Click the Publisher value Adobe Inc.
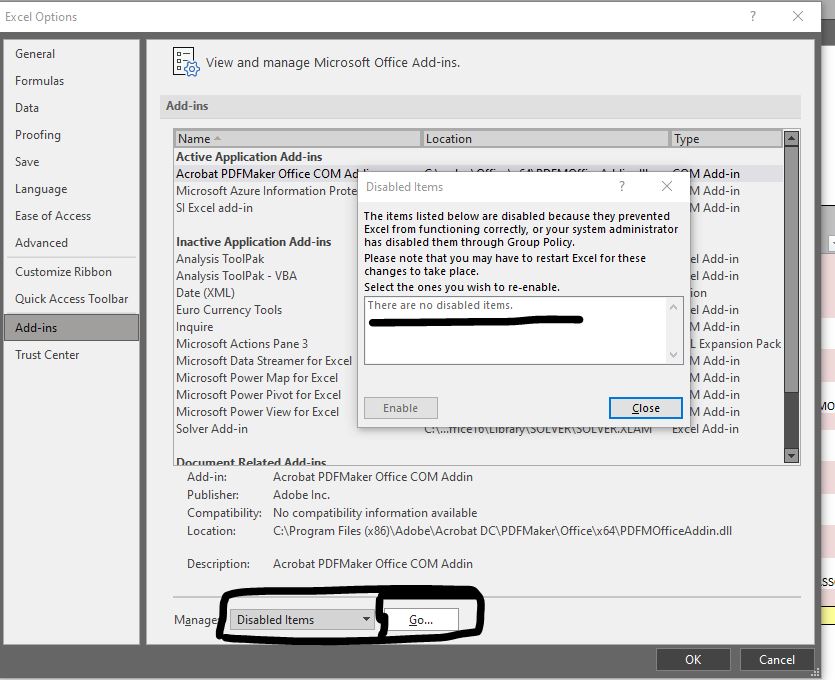 coord(301,495)
